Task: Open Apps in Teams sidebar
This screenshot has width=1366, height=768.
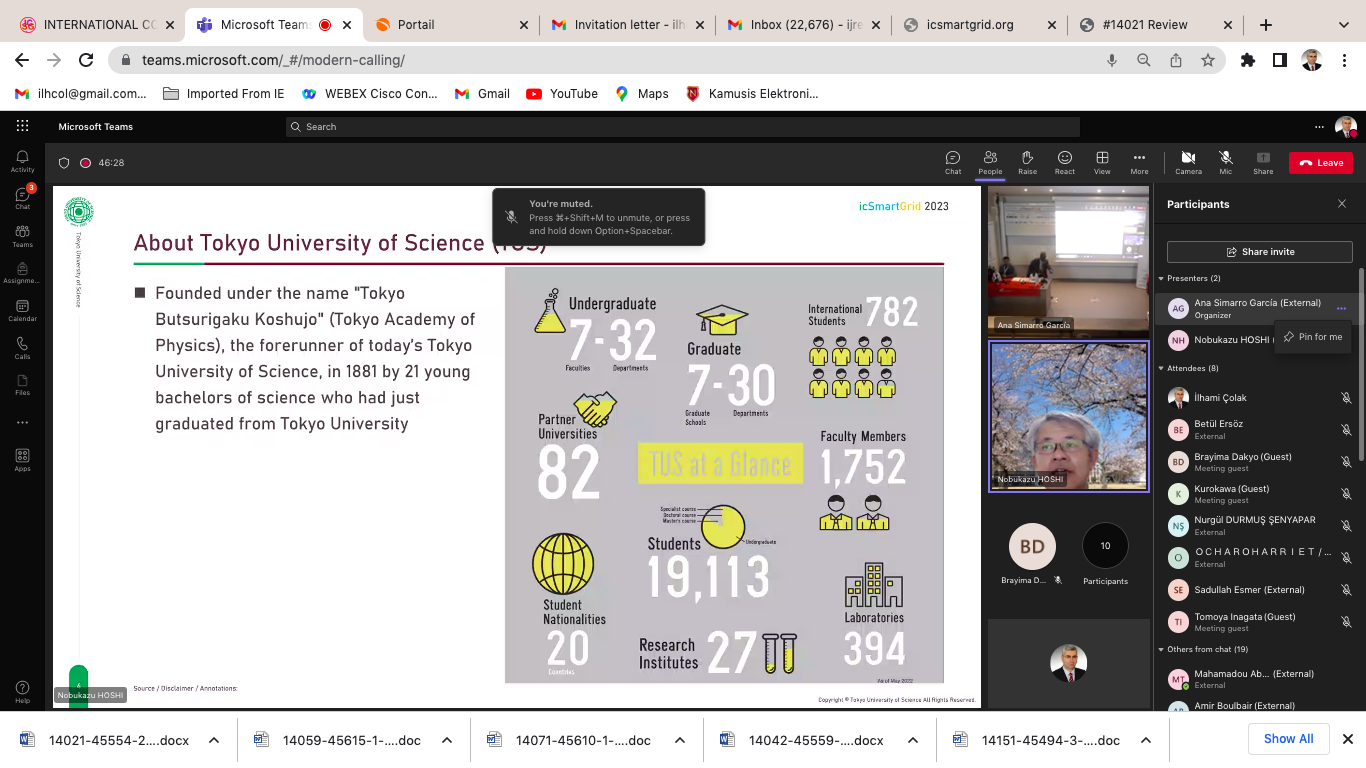Action: pos(22,460)
